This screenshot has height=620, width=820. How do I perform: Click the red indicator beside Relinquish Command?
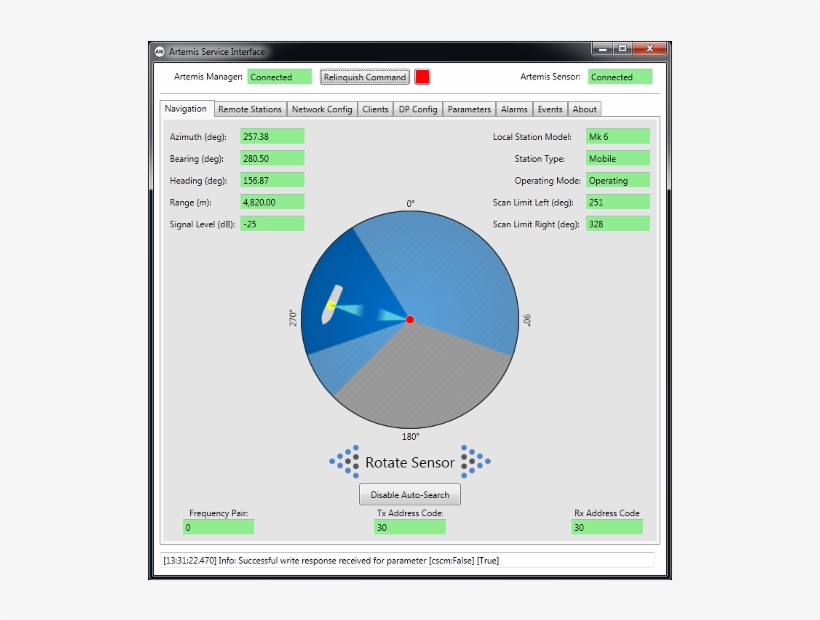[x=423, y=76]
